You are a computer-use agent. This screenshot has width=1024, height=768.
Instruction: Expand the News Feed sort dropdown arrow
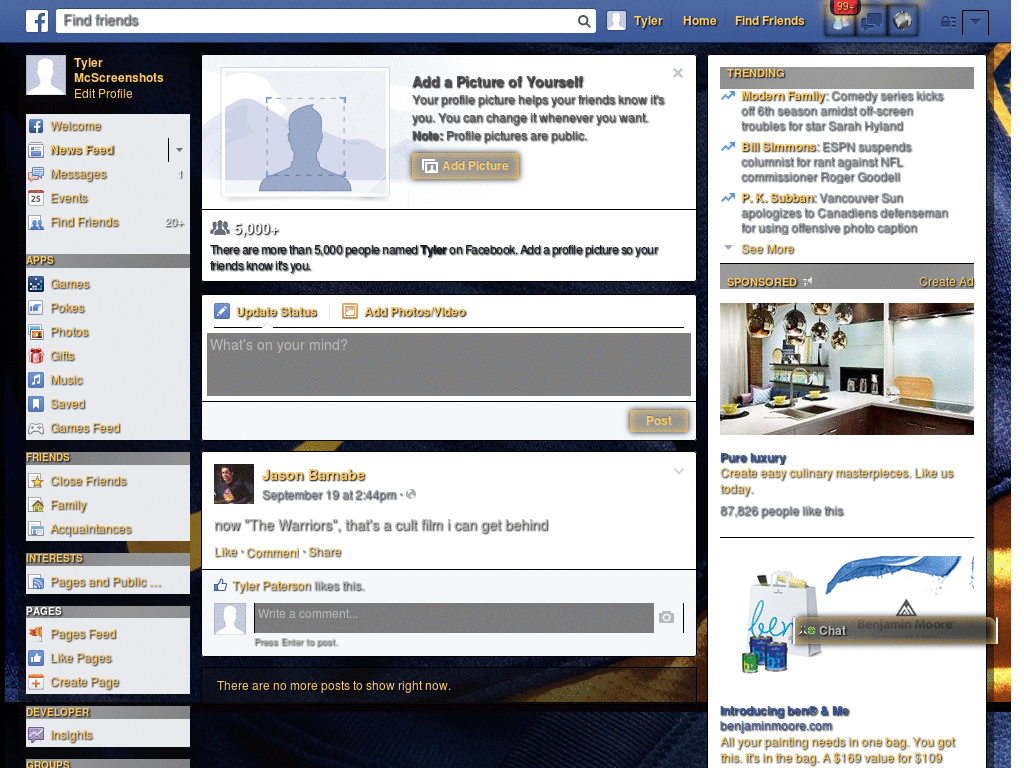point(179,150)
